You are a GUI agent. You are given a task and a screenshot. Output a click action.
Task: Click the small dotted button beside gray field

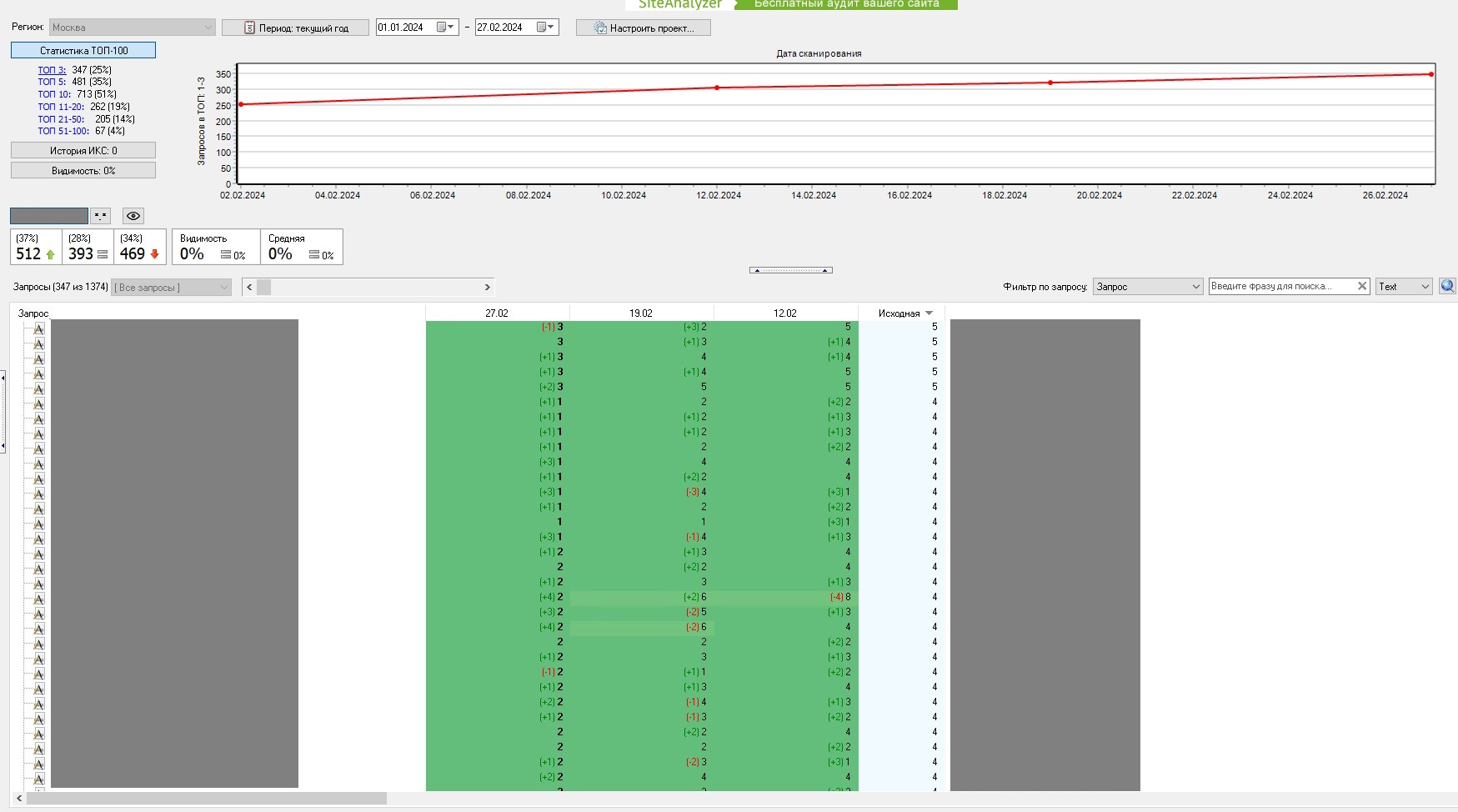(x=100, y=216)
